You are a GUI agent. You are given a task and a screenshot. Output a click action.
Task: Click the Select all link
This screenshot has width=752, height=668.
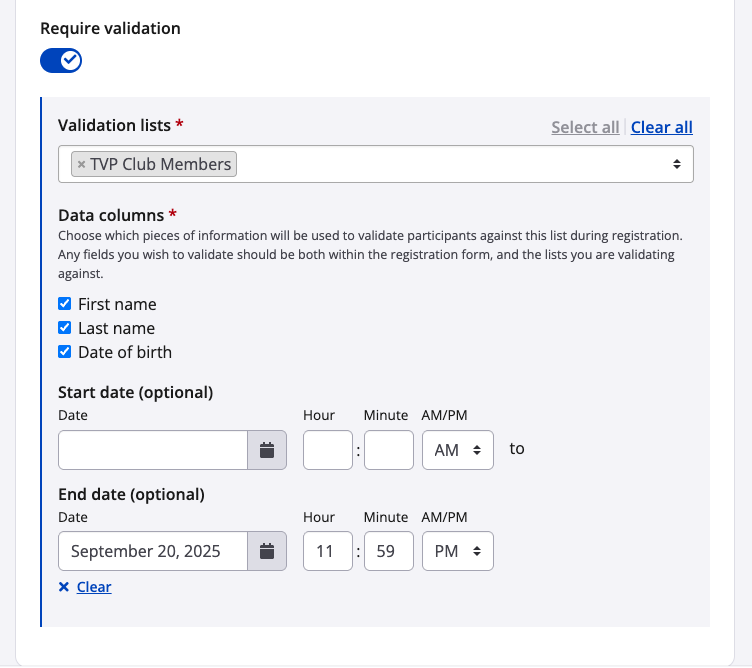[585, 127]
